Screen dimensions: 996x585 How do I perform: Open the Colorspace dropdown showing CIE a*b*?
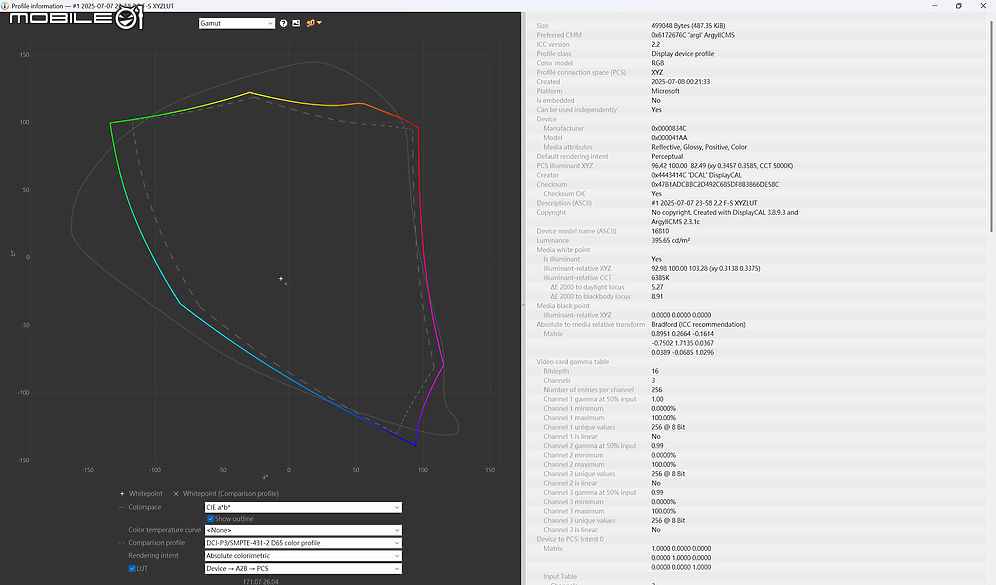pos(303,508)
